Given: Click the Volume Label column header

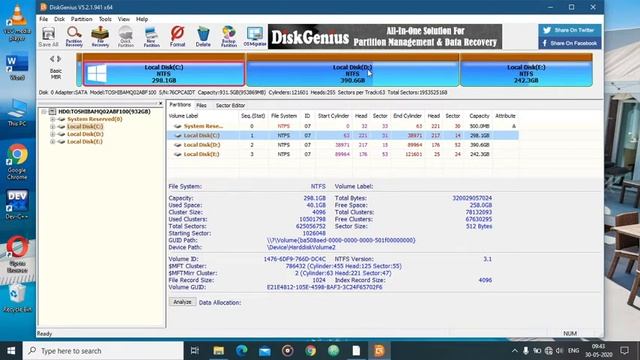Looking at the screenshot, I should 183,116.
